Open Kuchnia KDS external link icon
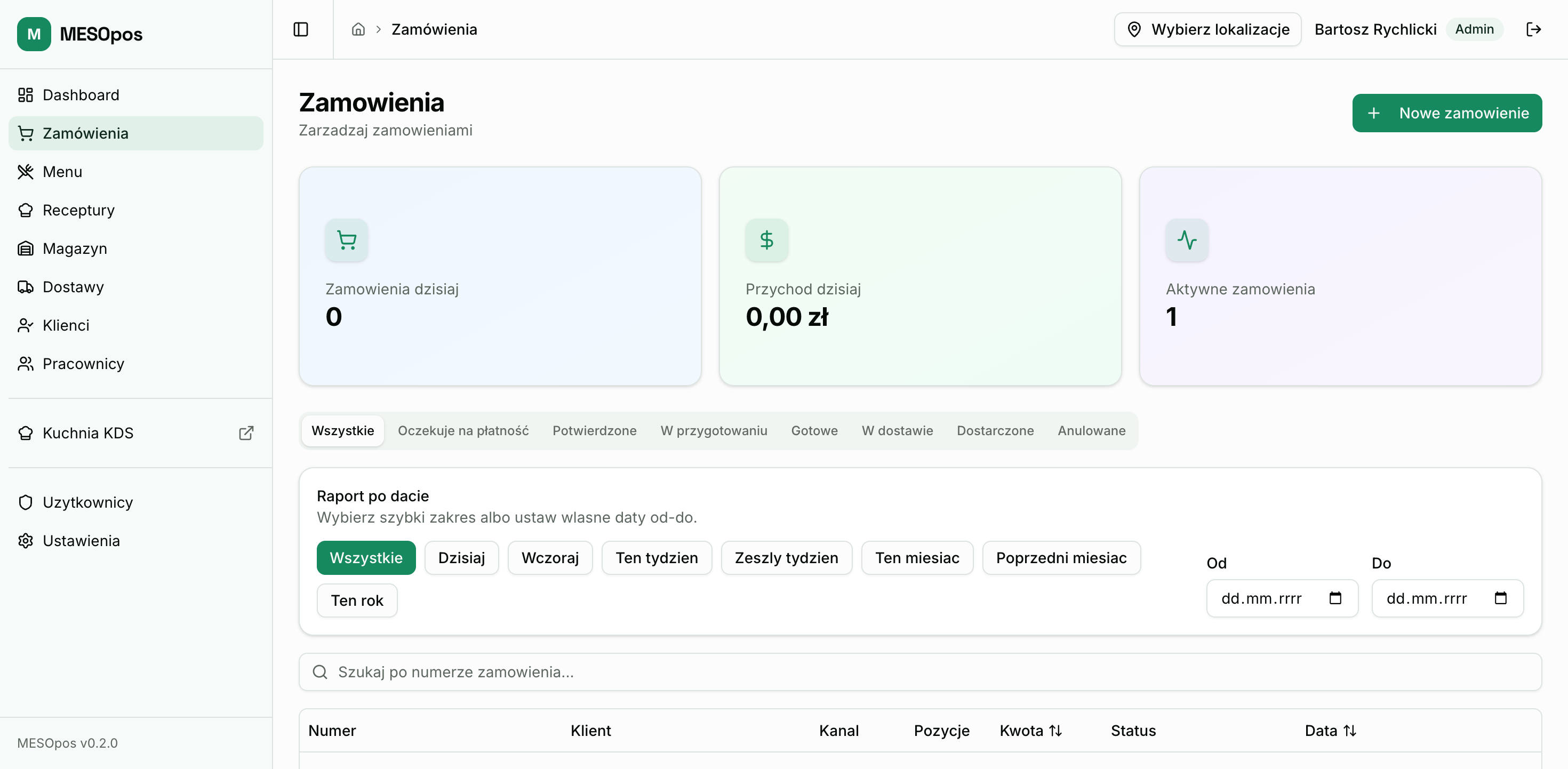 tap(246, 433)
